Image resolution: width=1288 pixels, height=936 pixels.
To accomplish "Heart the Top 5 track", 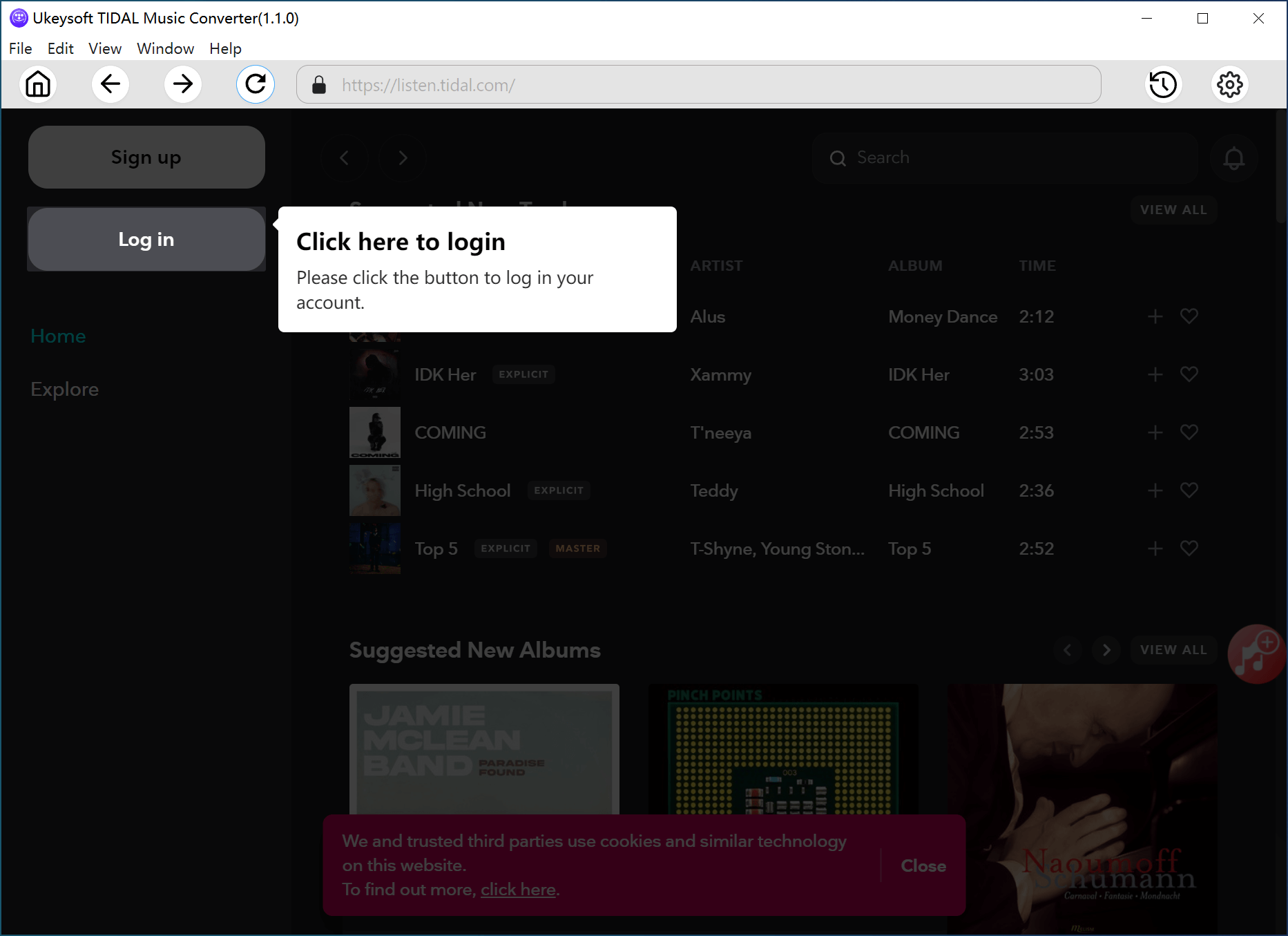I will [x=1189, y=548].
